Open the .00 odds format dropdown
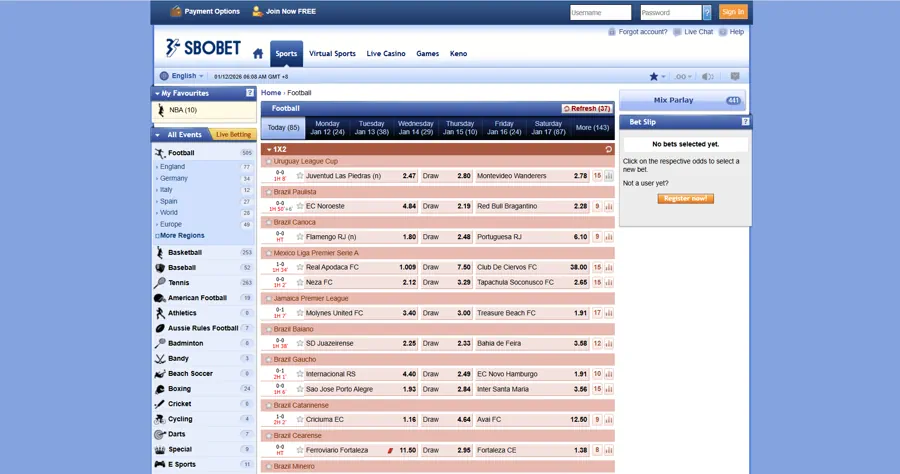 683,76
